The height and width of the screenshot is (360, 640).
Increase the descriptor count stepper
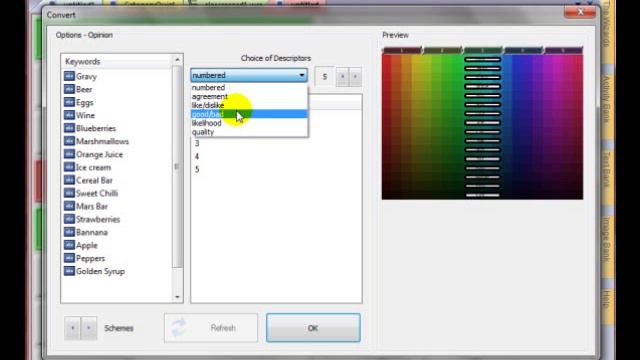(x=355, y=76)
